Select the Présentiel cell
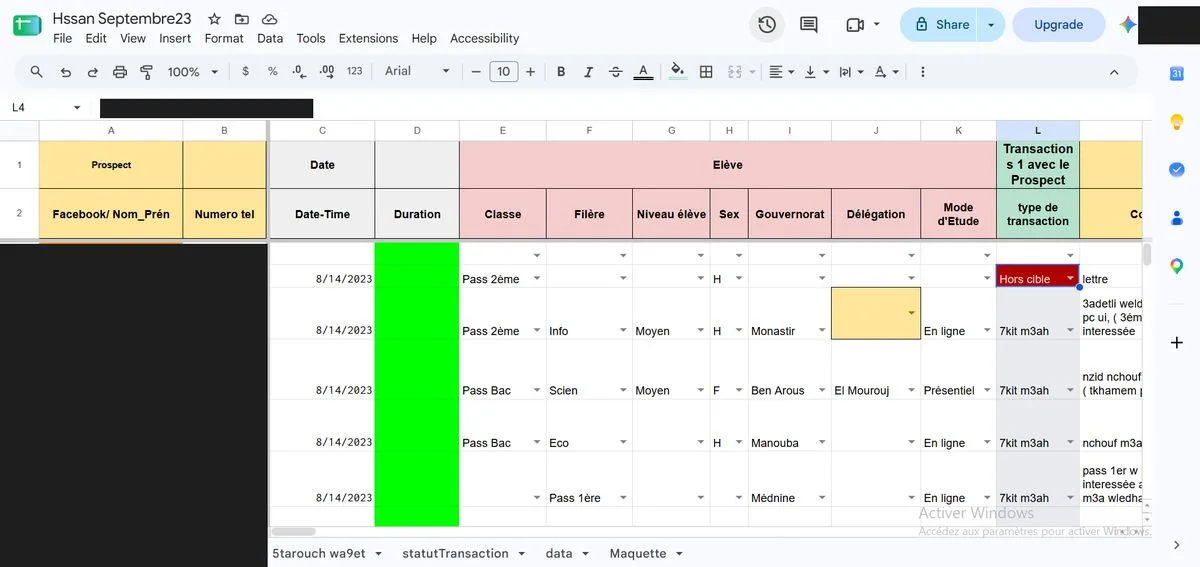1200x567 pixels. [958, 370]
